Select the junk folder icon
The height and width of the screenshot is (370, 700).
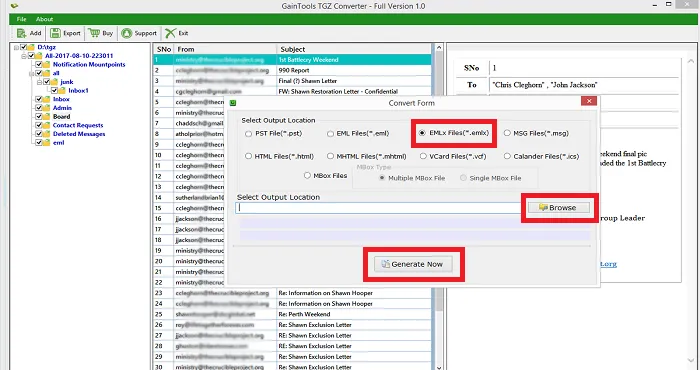point(54,82)
